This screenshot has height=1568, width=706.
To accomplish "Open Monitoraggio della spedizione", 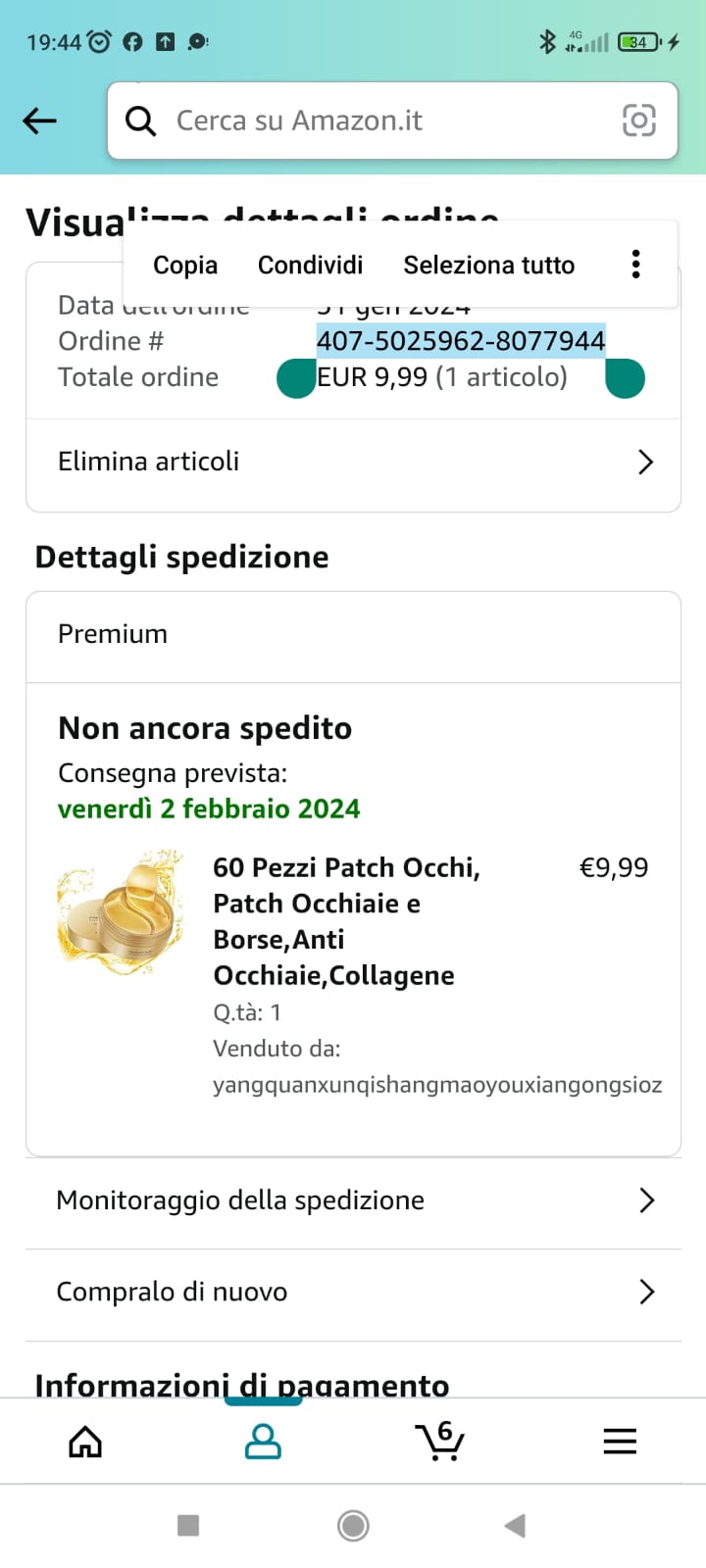I will 353,1200.
